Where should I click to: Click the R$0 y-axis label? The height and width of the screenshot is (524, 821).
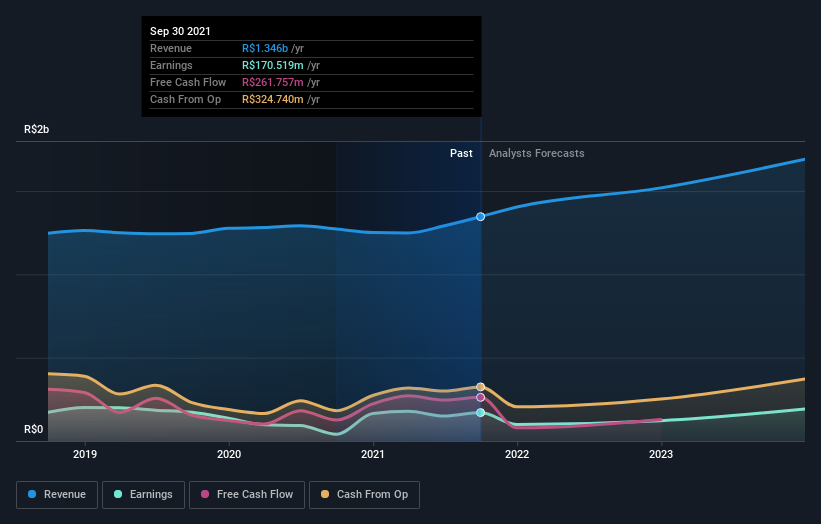[34, 429]
